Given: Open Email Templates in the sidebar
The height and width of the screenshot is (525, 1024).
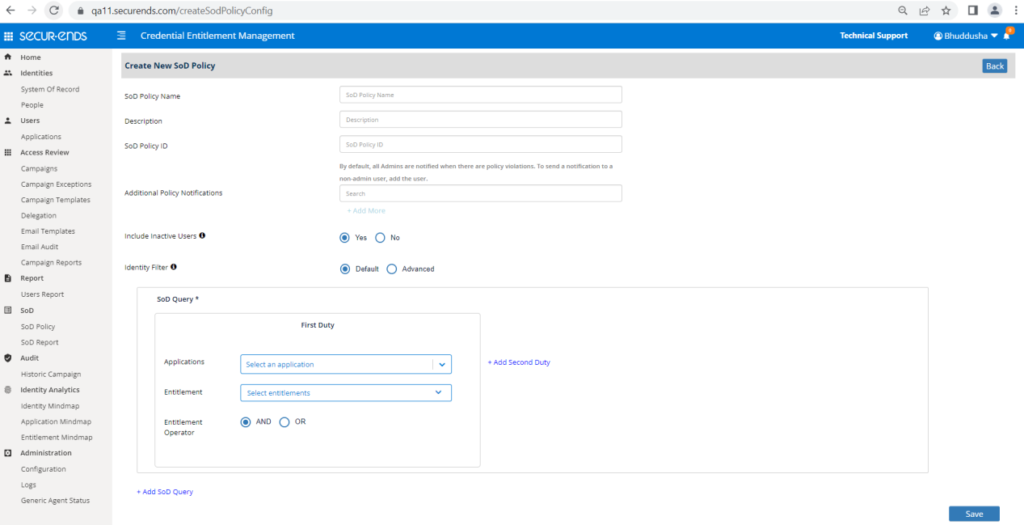Looking at the screenshot, I should (x=48, y=231).
